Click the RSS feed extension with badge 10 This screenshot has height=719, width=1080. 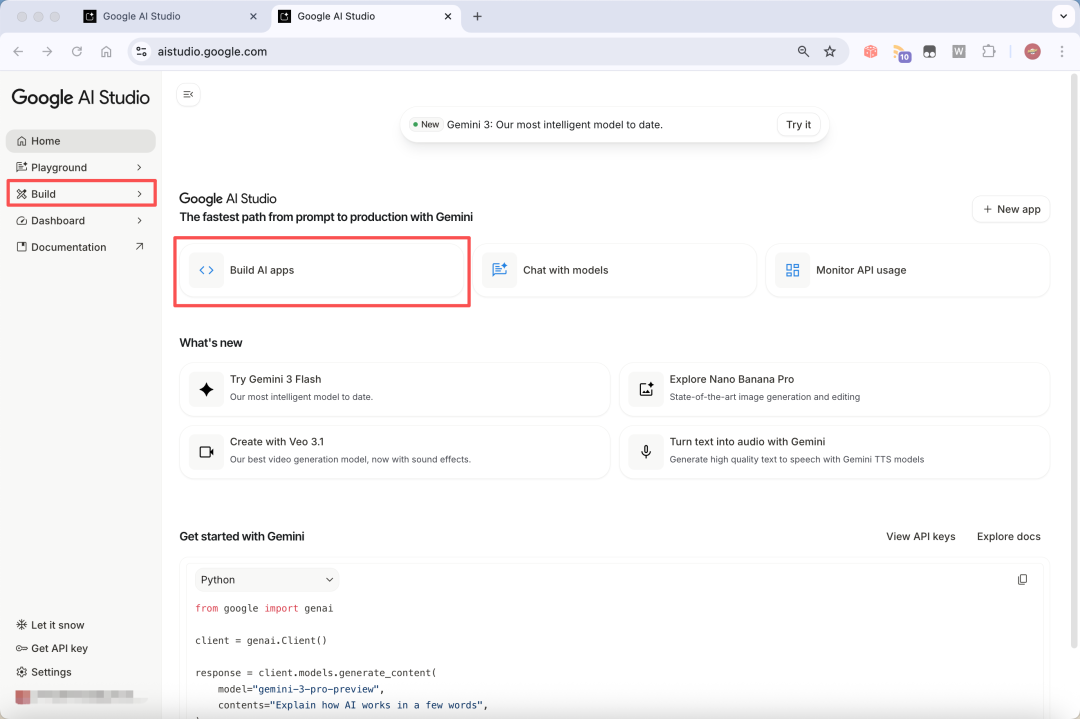tap(901, 52)
